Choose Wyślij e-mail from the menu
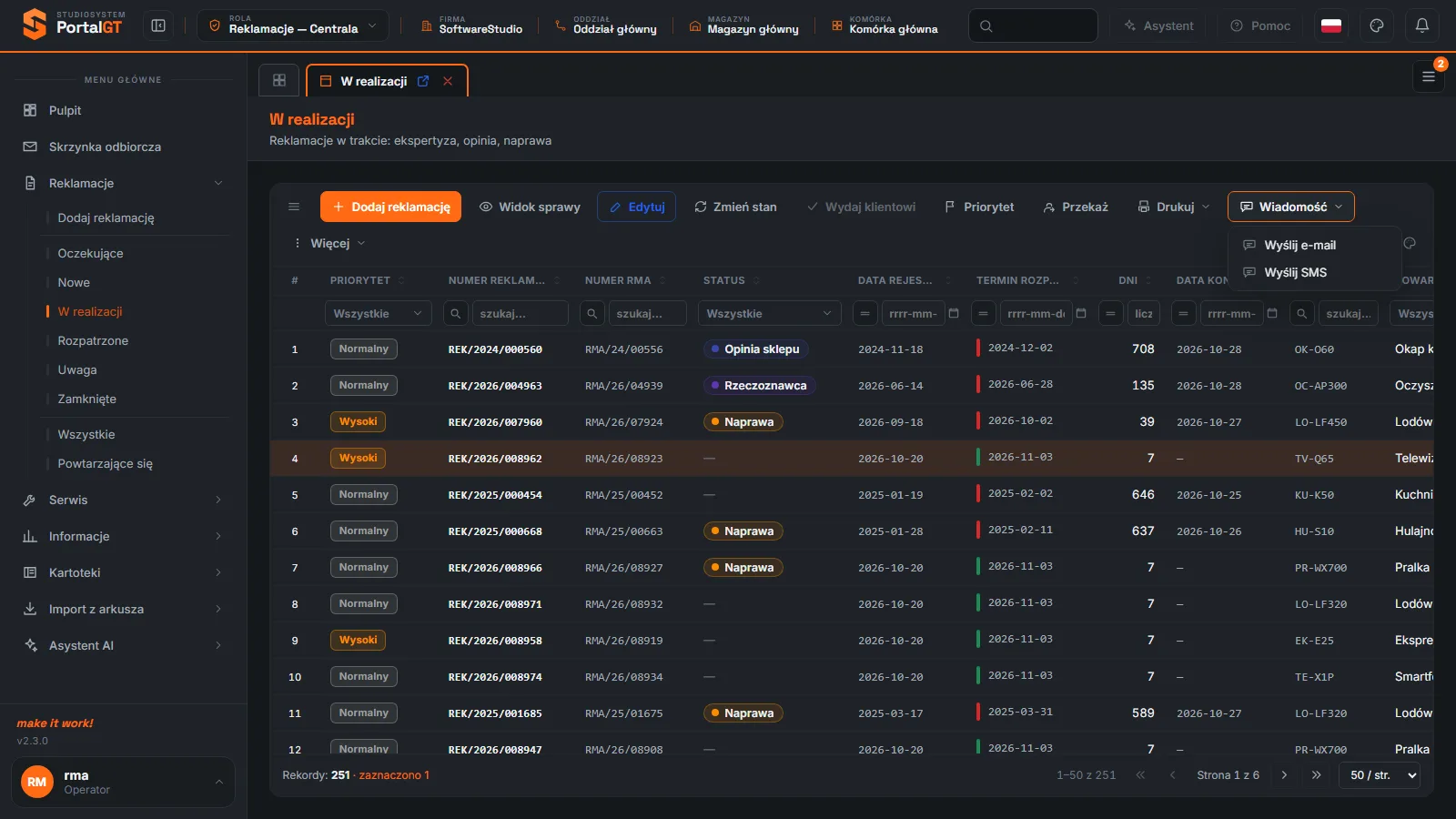The image size is (1456, 819). [1300, 245]
